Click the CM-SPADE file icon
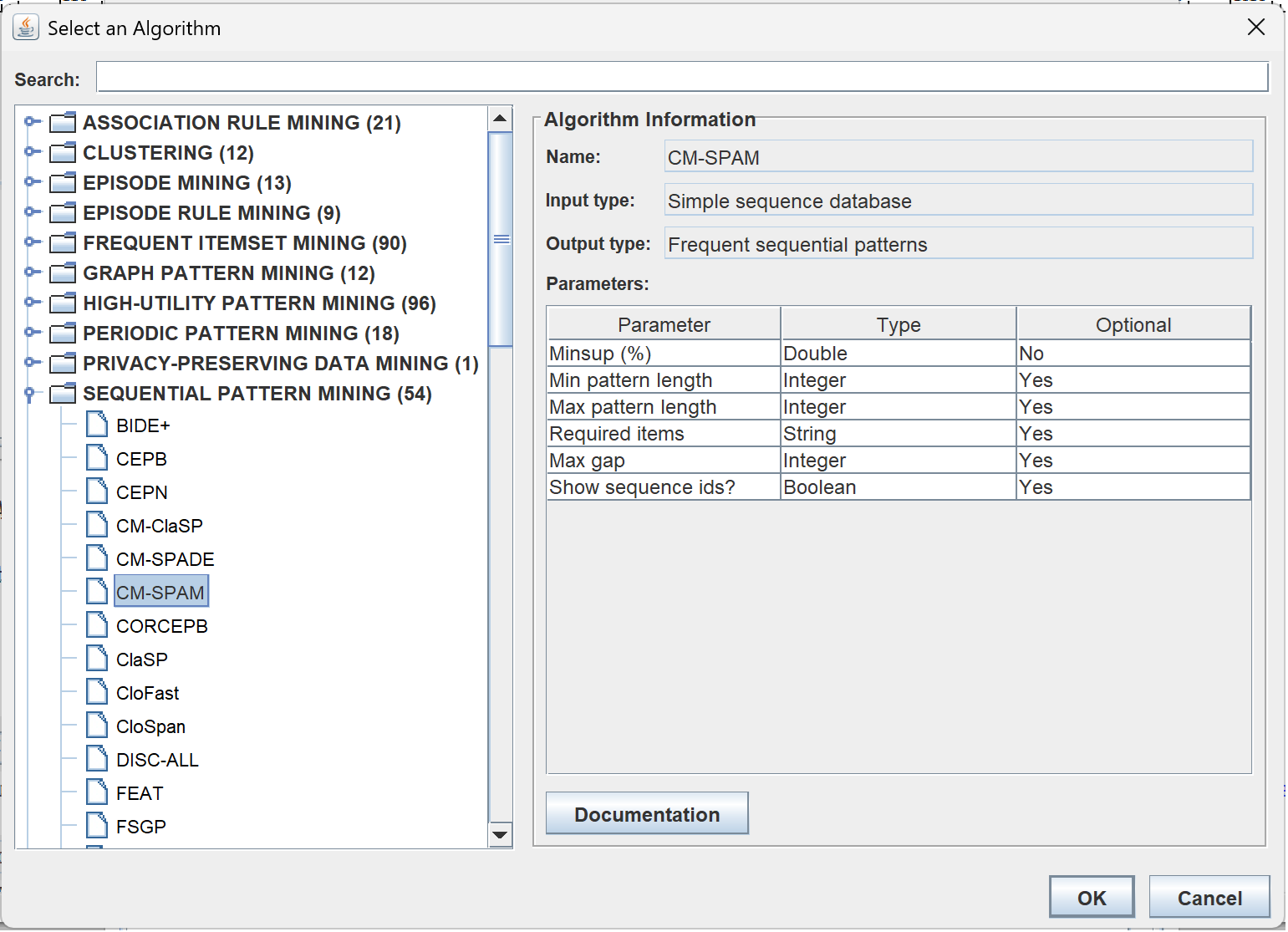Screen dimensions: 1288x932 [x=97, y=558]
